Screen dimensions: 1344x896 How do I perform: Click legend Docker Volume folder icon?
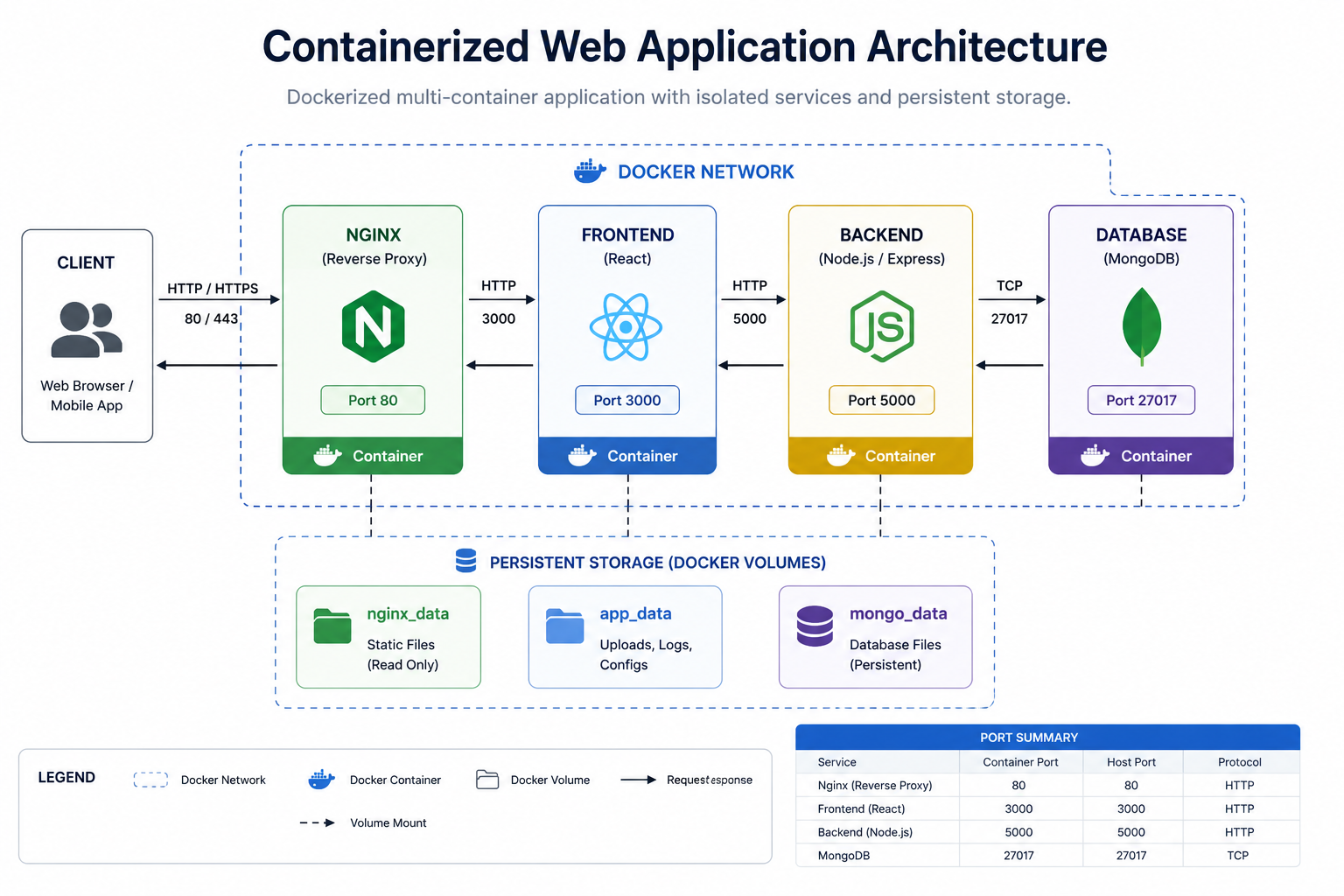point(487,780)
